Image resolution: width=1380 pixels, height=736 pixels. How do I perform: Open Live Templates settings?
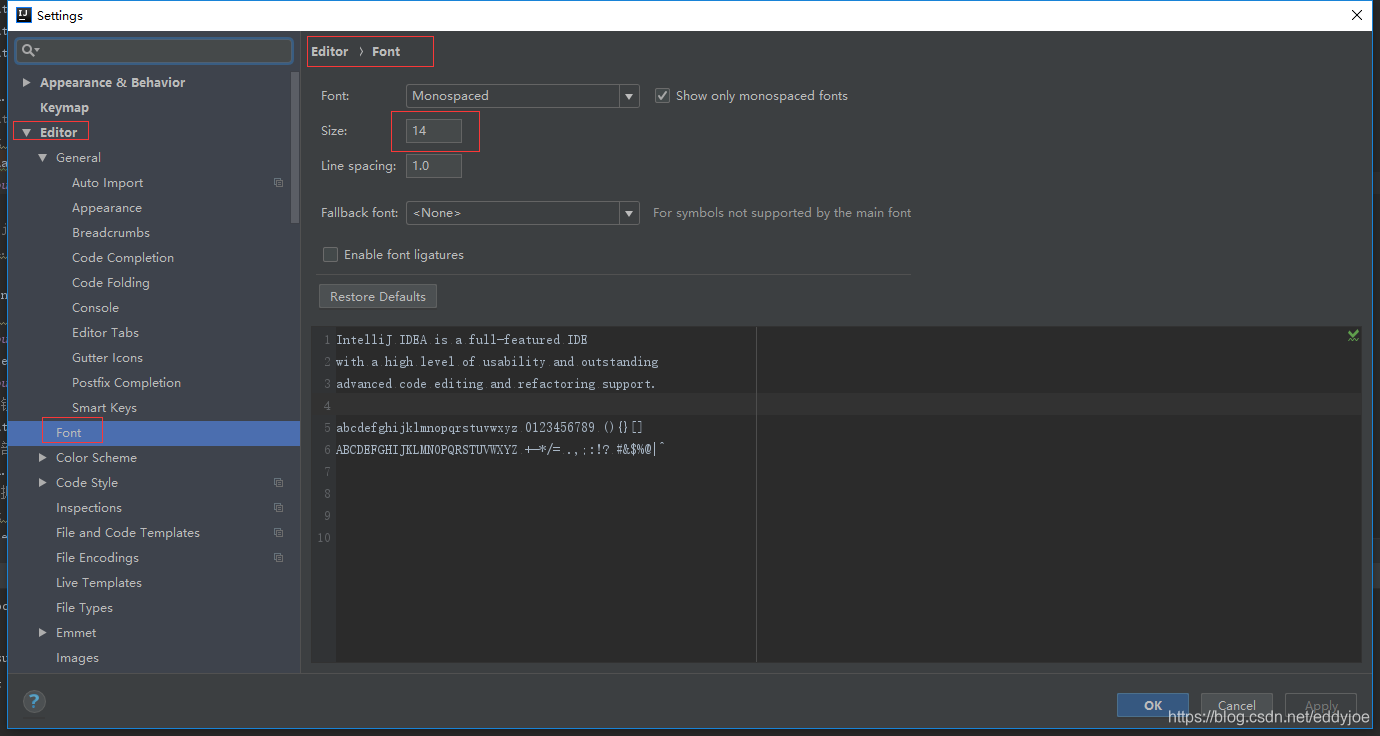coord(99,583)
